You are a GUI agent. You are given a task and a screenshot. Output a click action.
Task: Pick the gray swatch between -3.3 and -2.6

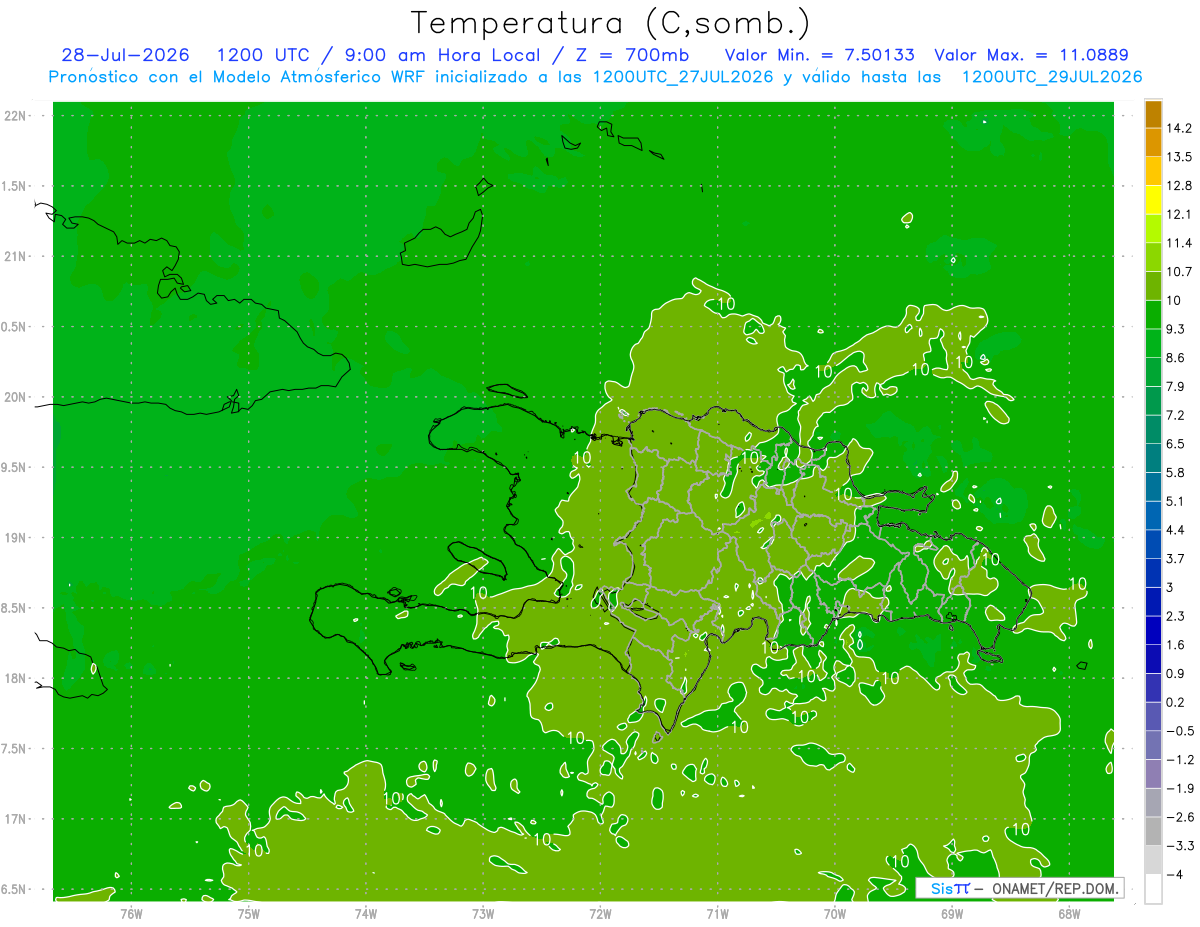click(x=1153, y=830)
